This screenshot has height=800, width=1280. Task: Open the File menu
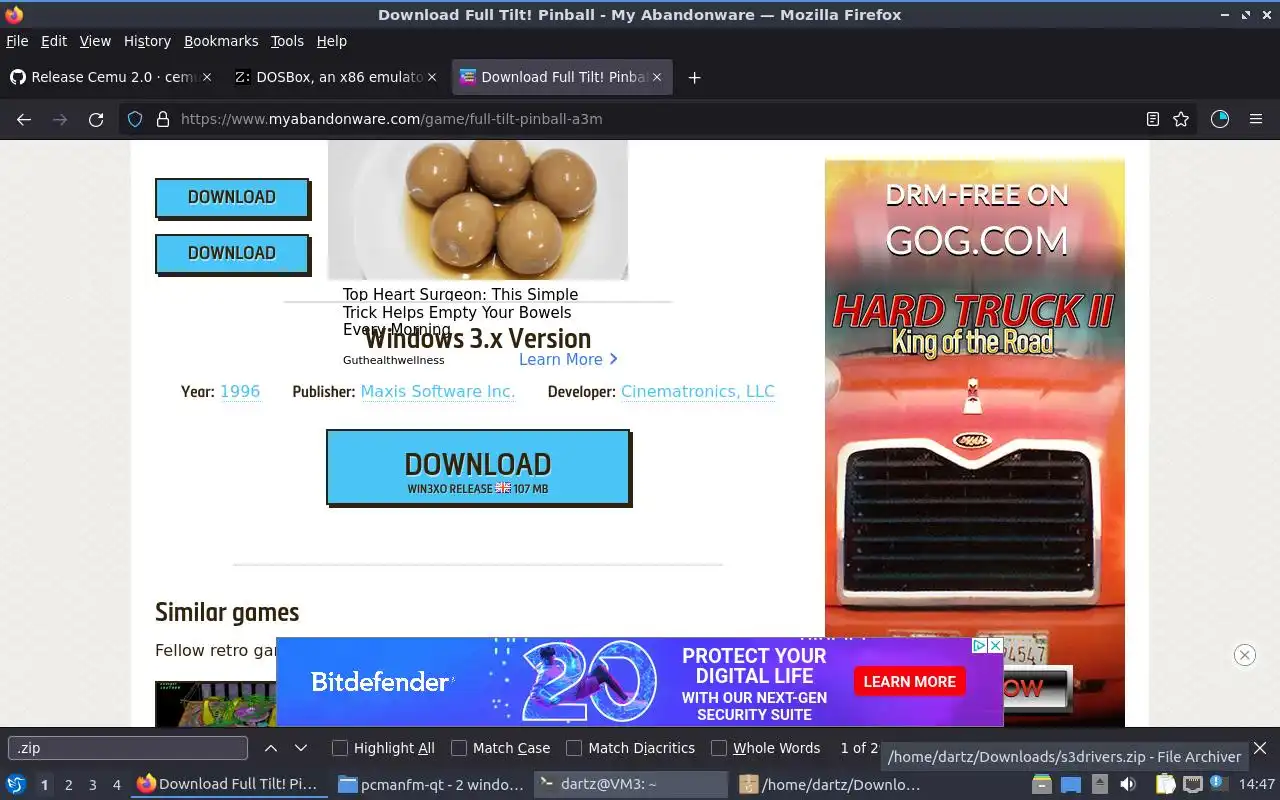coord(17,41)
